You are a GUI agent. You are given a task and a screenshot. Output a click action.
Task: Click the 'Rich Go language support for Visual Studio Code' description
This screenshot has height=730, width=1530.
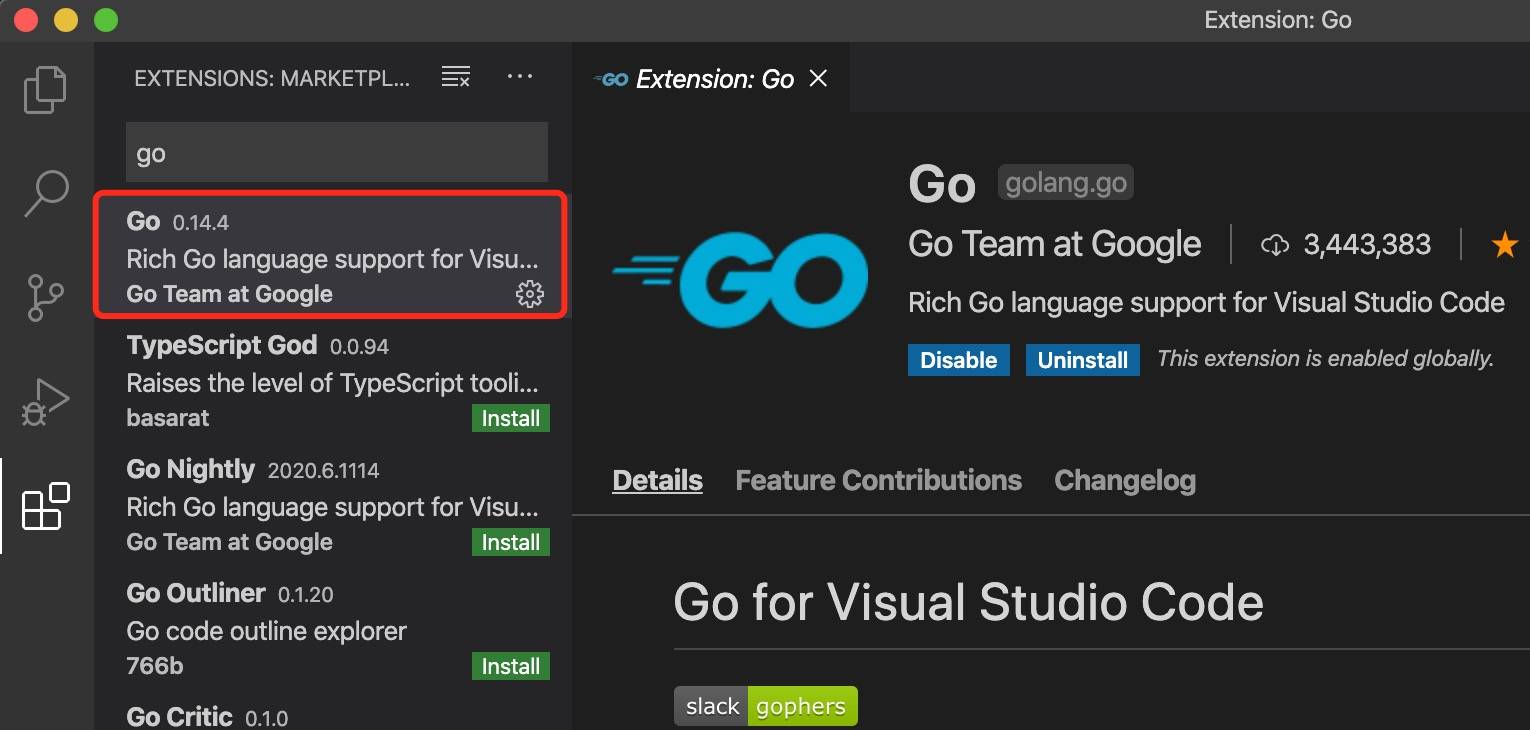[x=1206, y=303]
